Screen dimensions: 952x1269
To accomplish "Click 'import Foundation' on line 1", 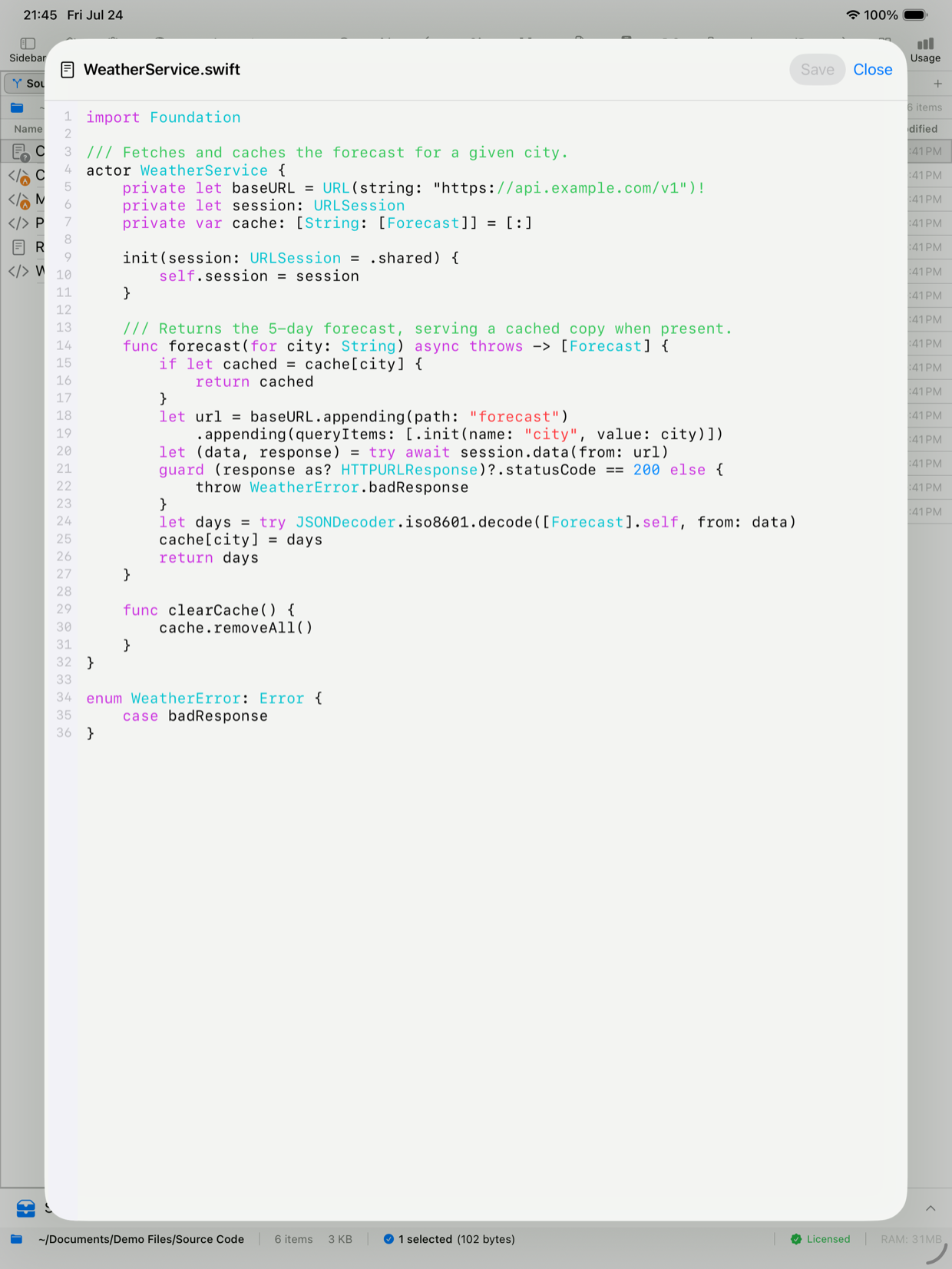I will coord(164,117).
